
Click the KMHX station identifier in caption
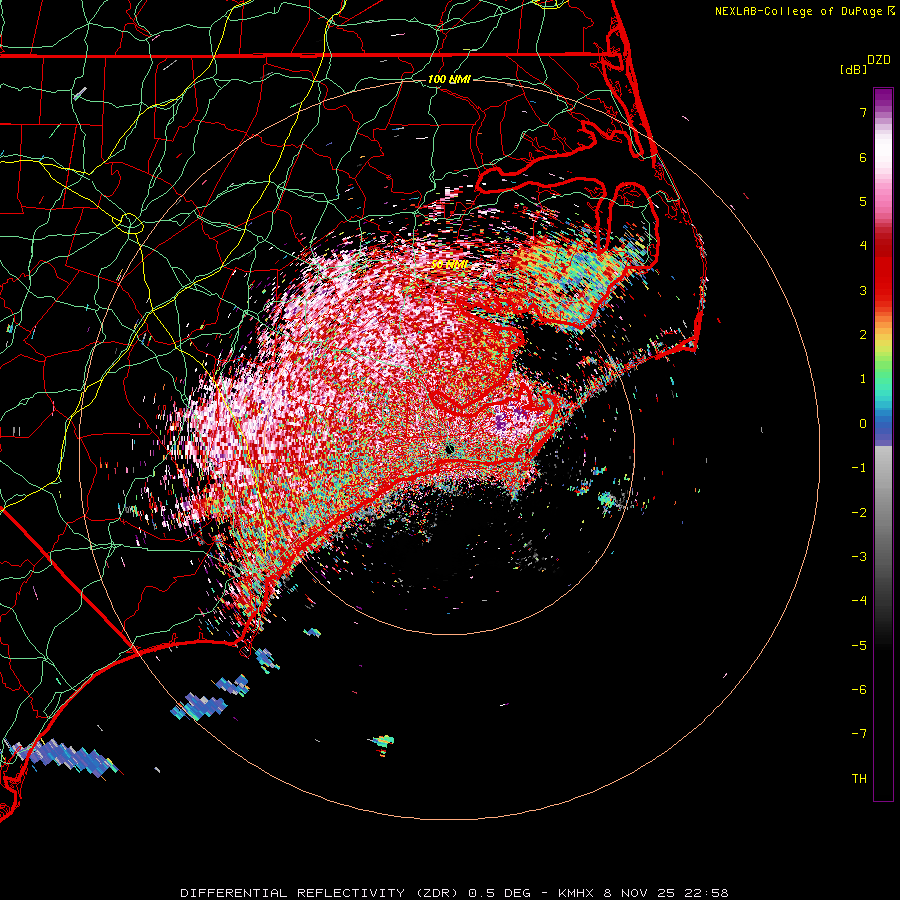click(x=575, y=893)
